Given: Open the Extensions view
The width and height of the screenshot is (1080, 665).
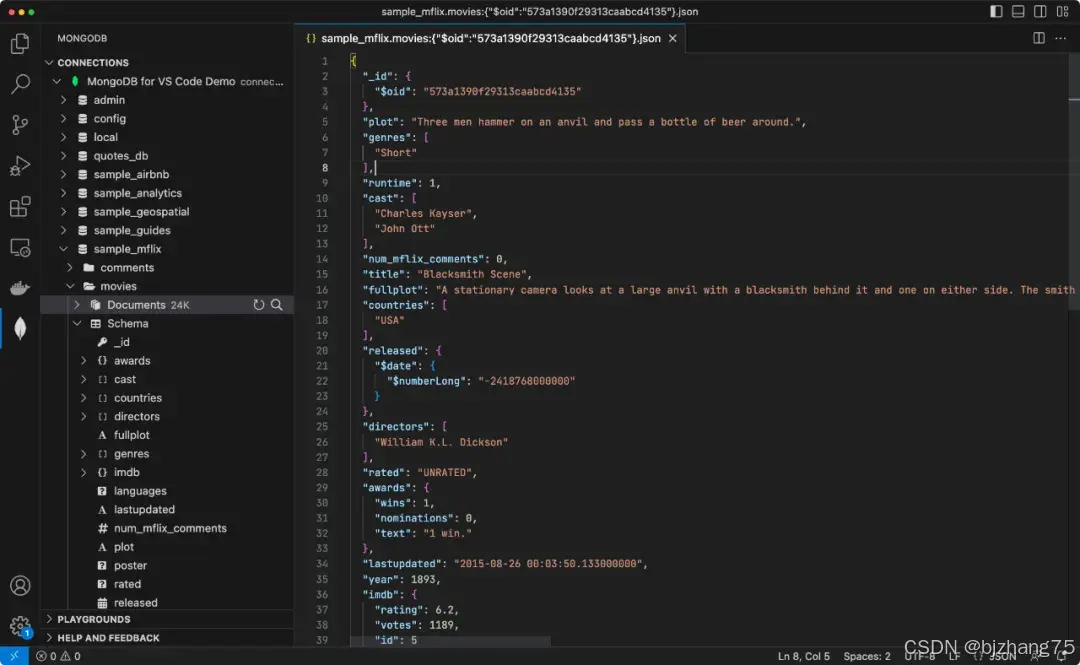Looking at the screenshot, I should click(20, 206).
